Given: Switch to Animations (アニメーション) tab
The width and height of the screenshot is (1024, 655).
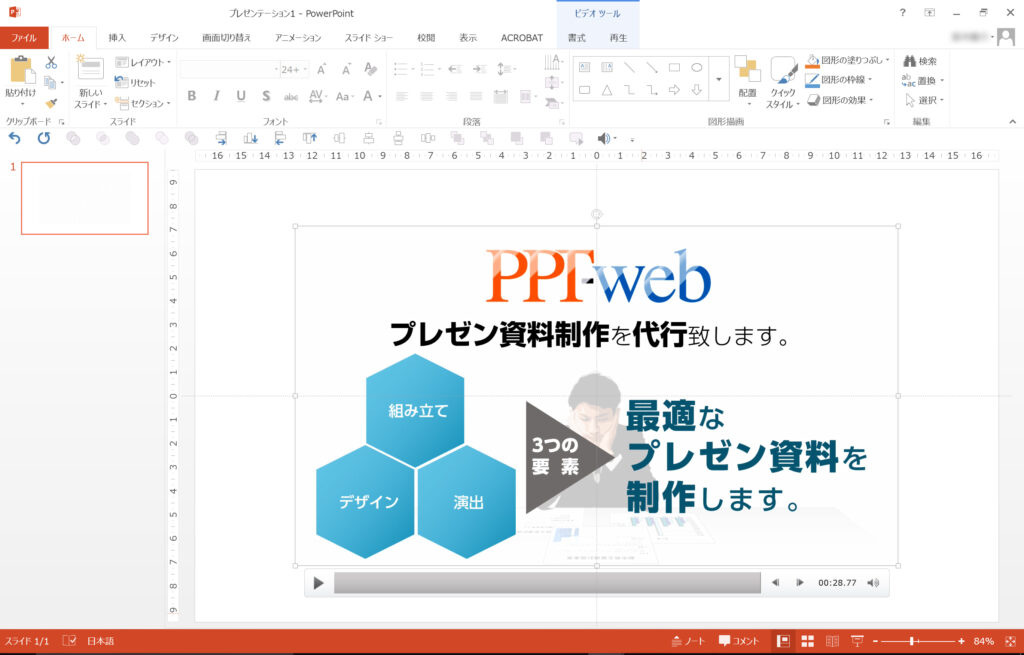Looking at the screenshot, I should point(298,38).
